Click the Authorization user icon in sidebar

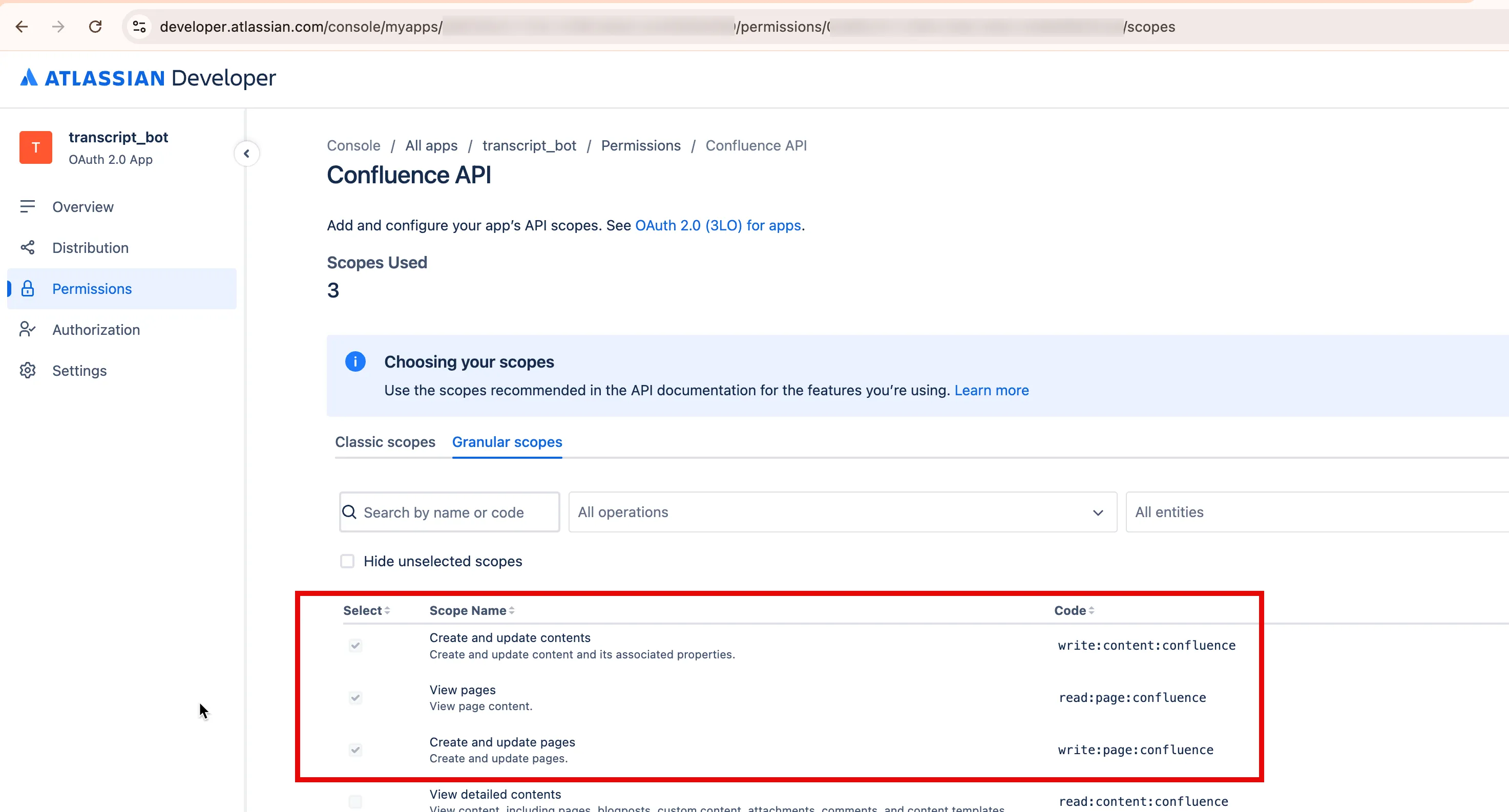click(28, 330)
